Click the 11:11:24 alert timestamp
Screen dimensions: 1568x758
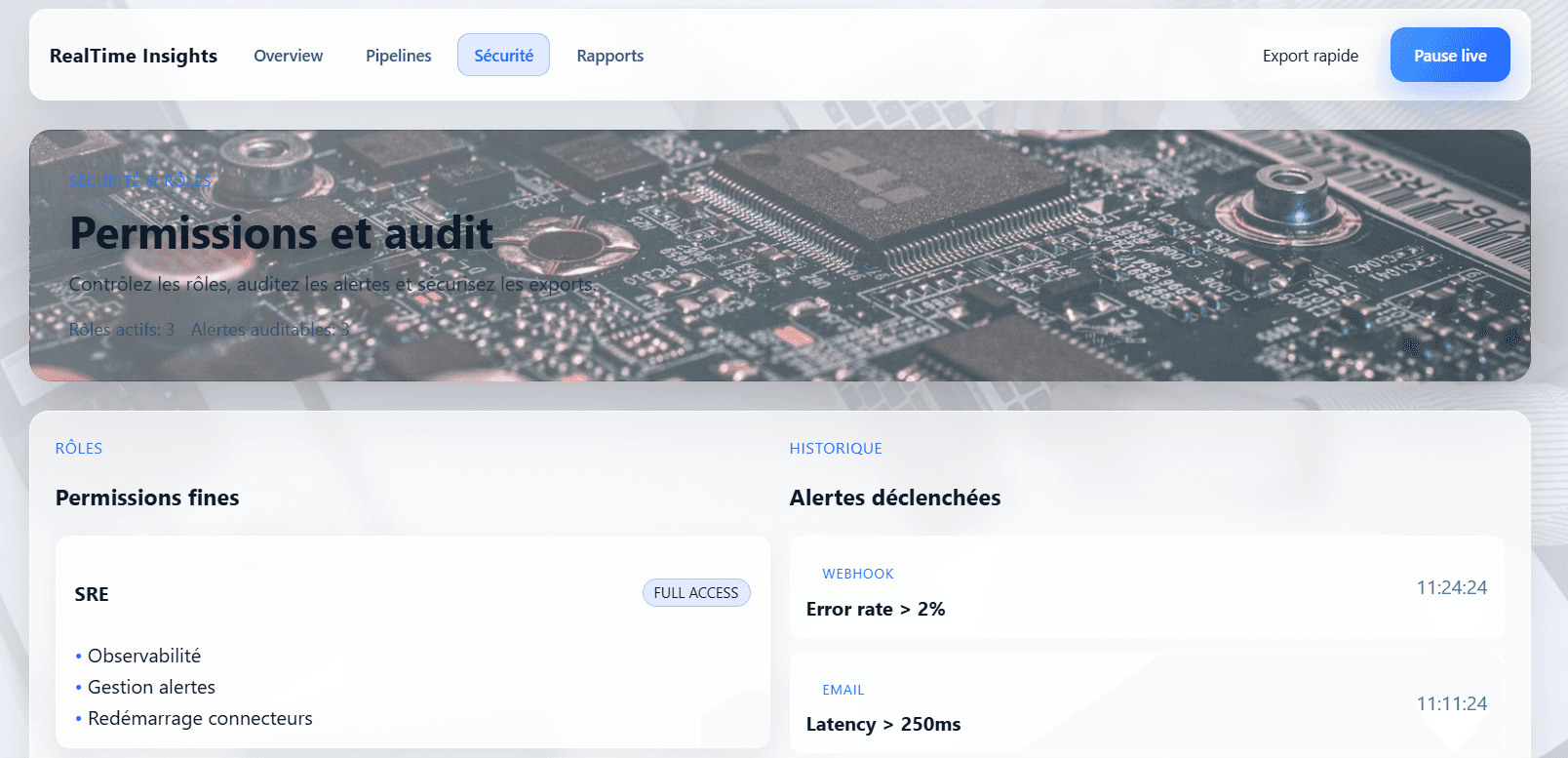[x=1451, y=703]
